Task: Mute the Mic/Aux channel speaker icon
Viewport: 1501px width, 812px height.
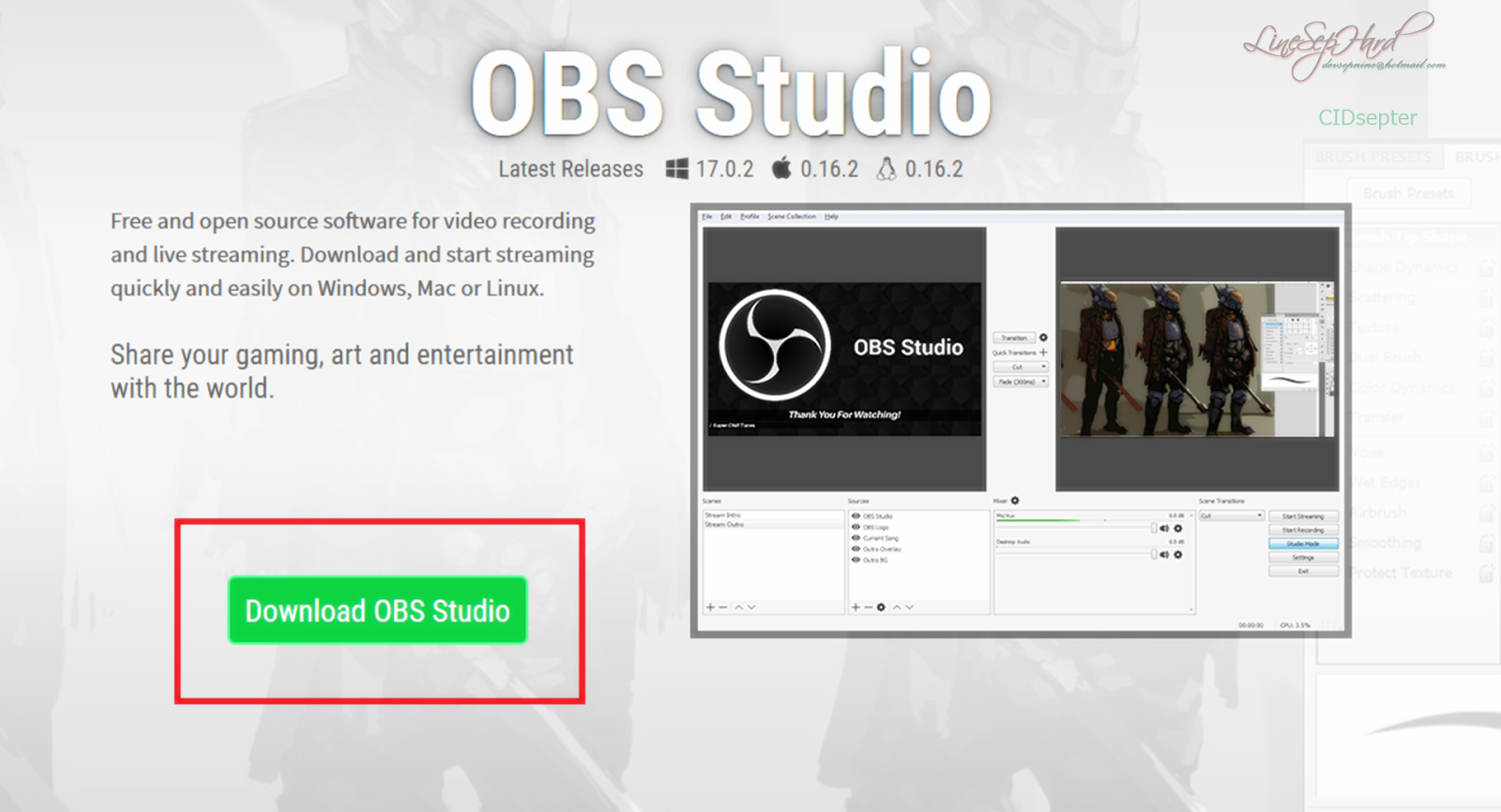Action: pos(1164,529)
